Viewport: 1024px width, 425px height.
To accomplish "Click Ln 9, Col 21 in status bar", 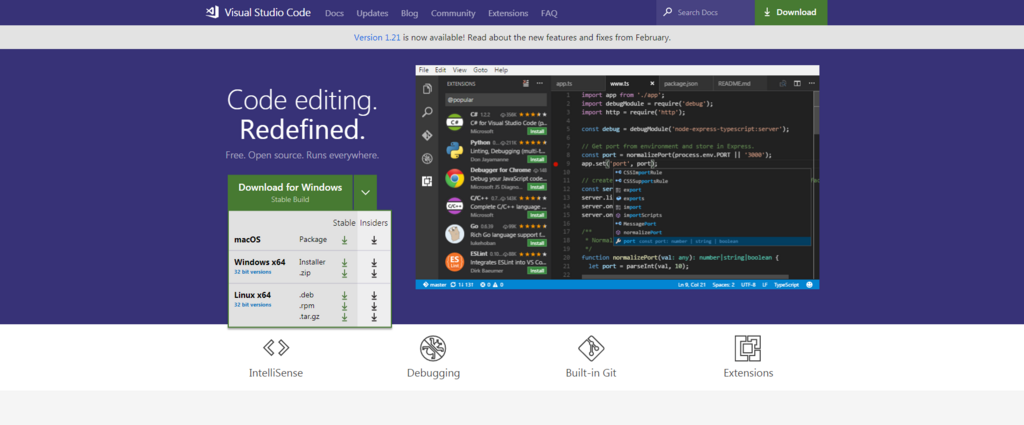I will pyautogui.click(x=691, y=285).
